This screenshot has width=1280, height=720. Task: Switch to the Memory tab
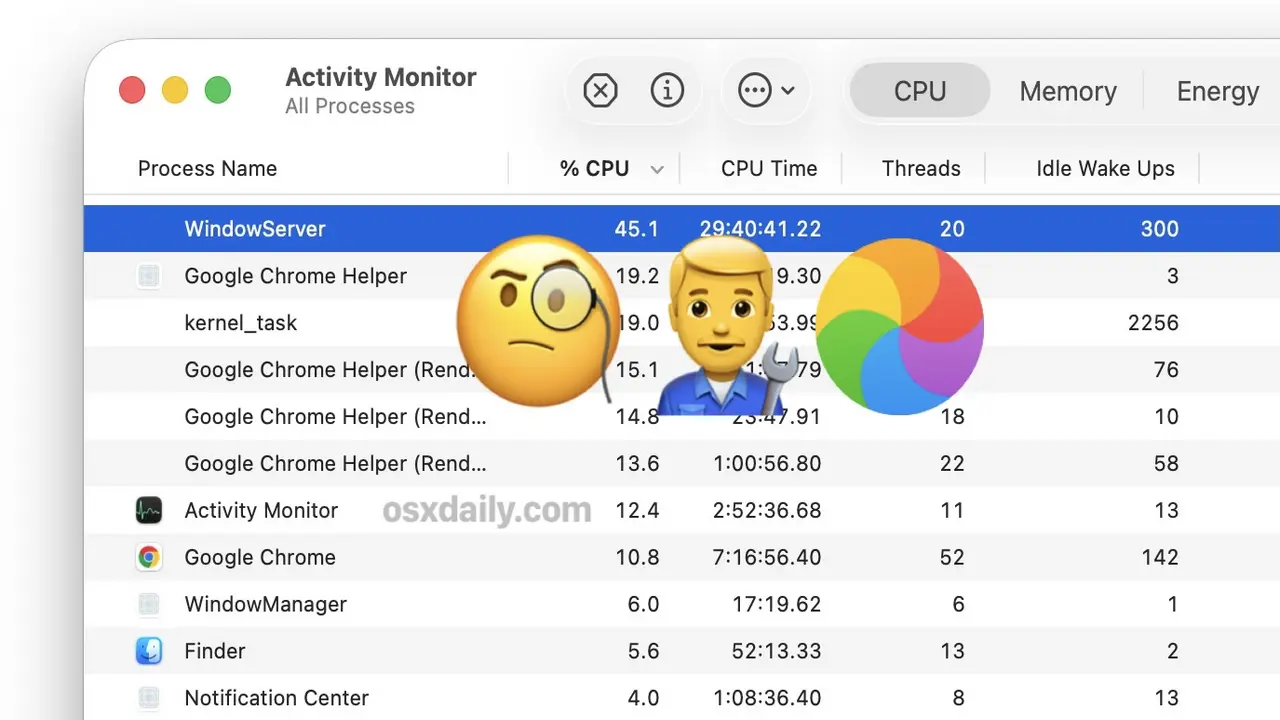1067,92
